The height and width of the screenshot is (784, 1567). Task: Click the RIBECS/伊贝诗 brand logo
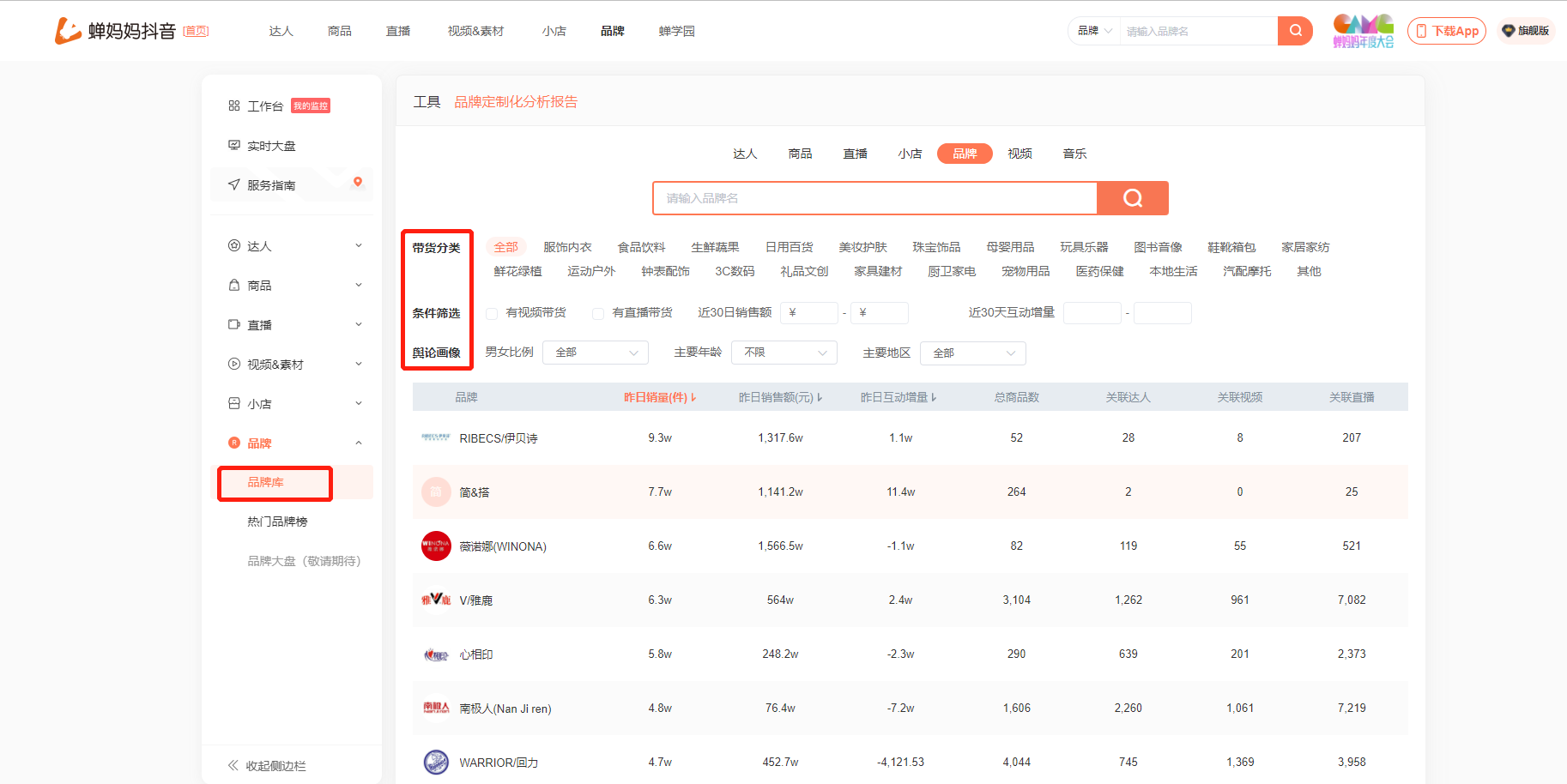(x=436, y=437)
